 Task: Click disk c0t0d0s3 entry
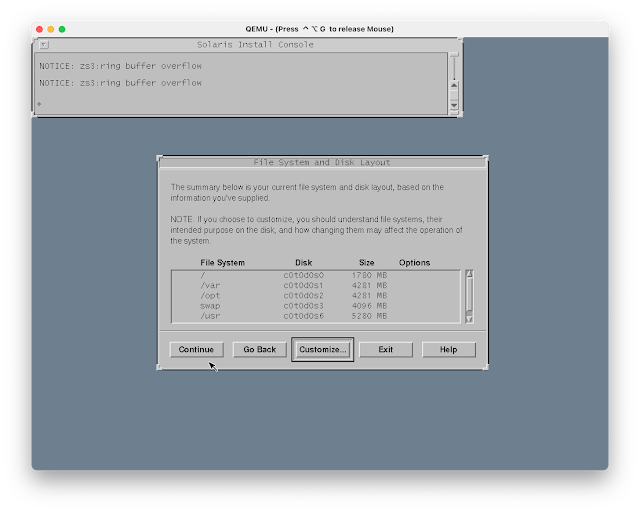pos(304,306)
